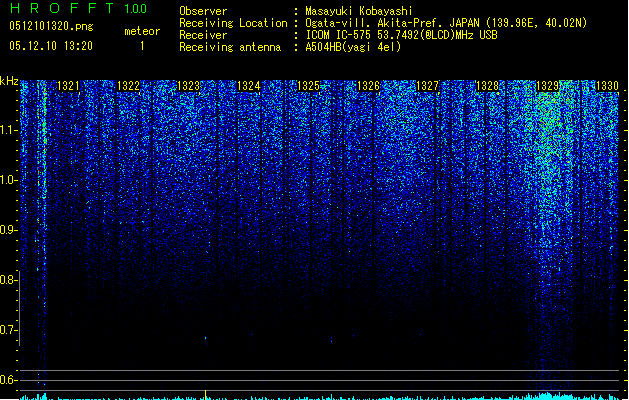Screen dimensions: 629x400
Task: Click the 1.1 frequency axis label
Action: 8,130
